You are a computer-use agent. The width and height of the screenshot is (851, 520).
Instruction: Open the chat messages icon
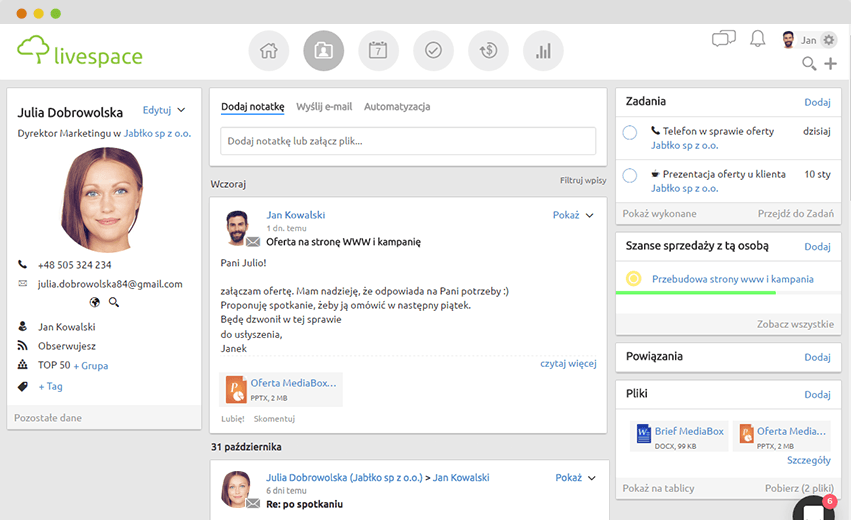[x=723, y=39]
